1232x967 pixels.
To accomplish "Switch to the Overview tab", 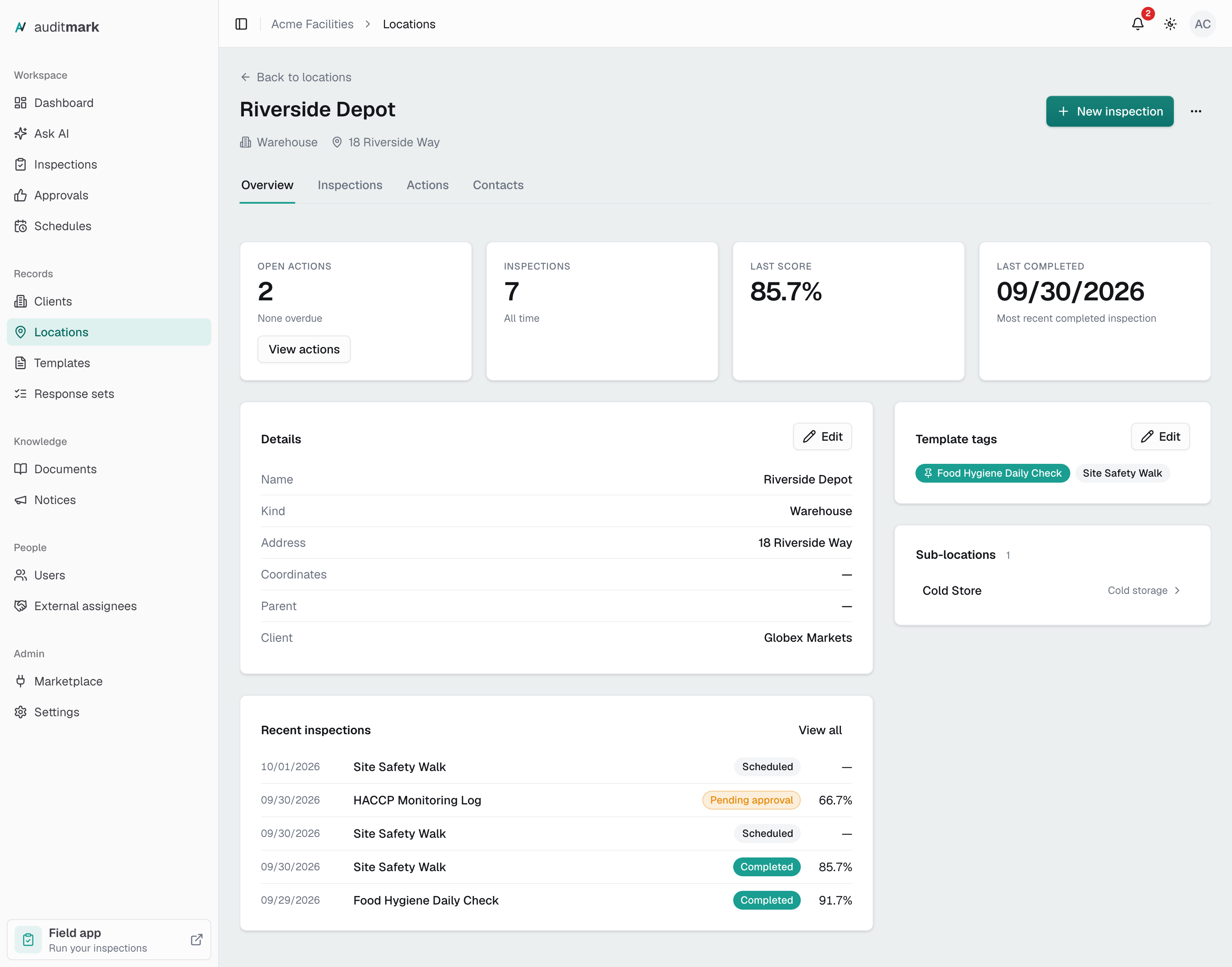I will click(x=267, y=185).
